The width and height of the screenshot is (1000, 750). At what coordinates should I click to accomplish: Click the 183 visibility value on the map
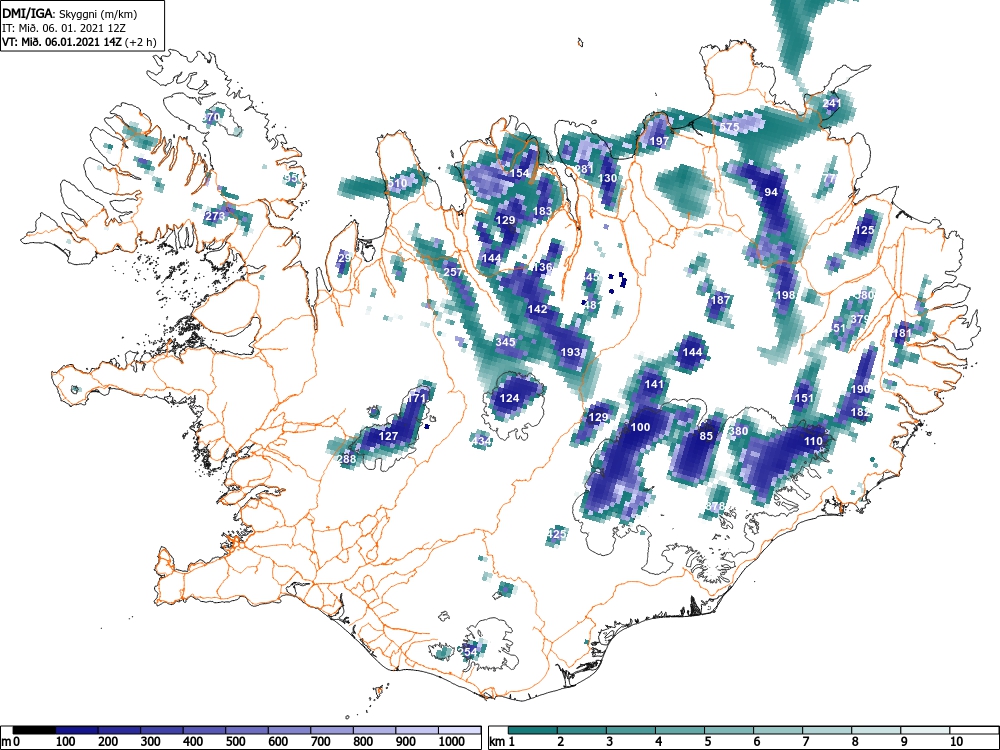pos(542,211)
